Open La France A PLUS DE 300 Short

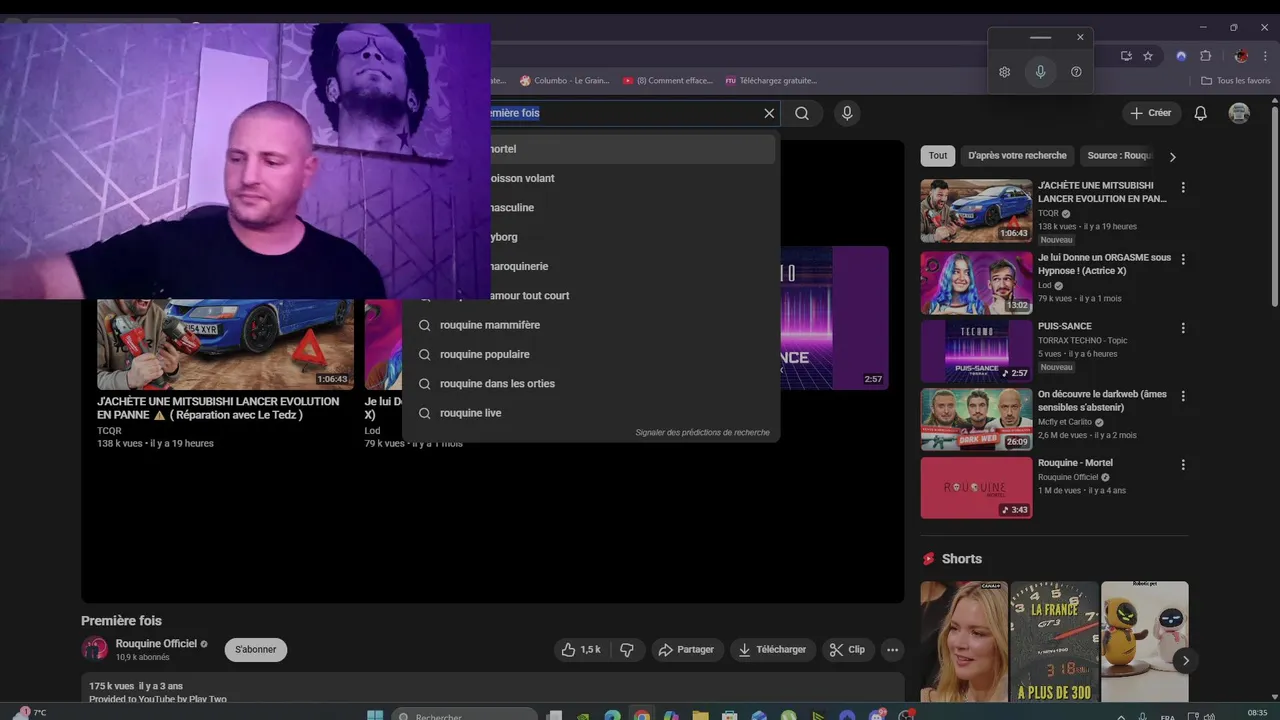1054,642
